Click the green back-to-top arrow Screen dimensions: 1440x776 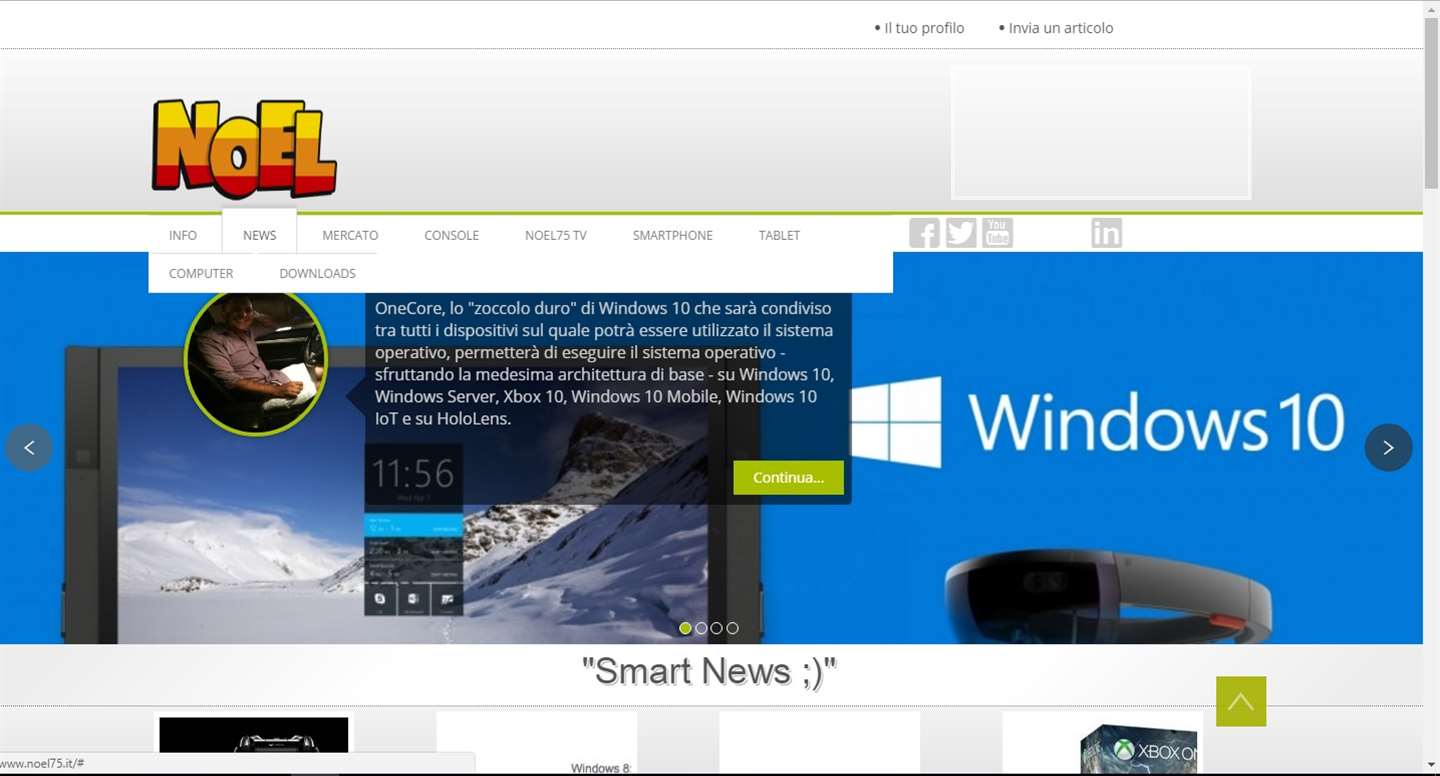click(1241, 702)
